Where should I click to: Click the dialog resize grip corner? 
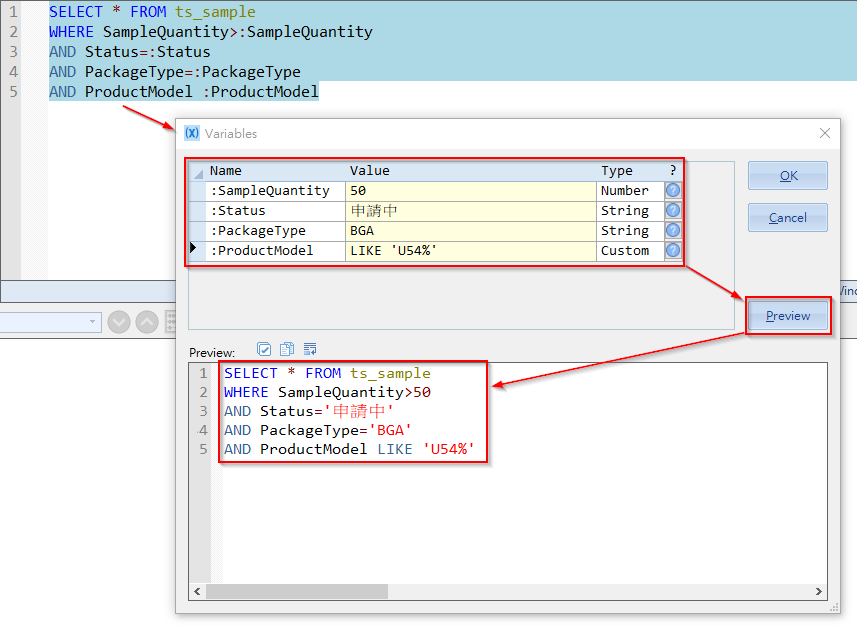coord(835,607)
